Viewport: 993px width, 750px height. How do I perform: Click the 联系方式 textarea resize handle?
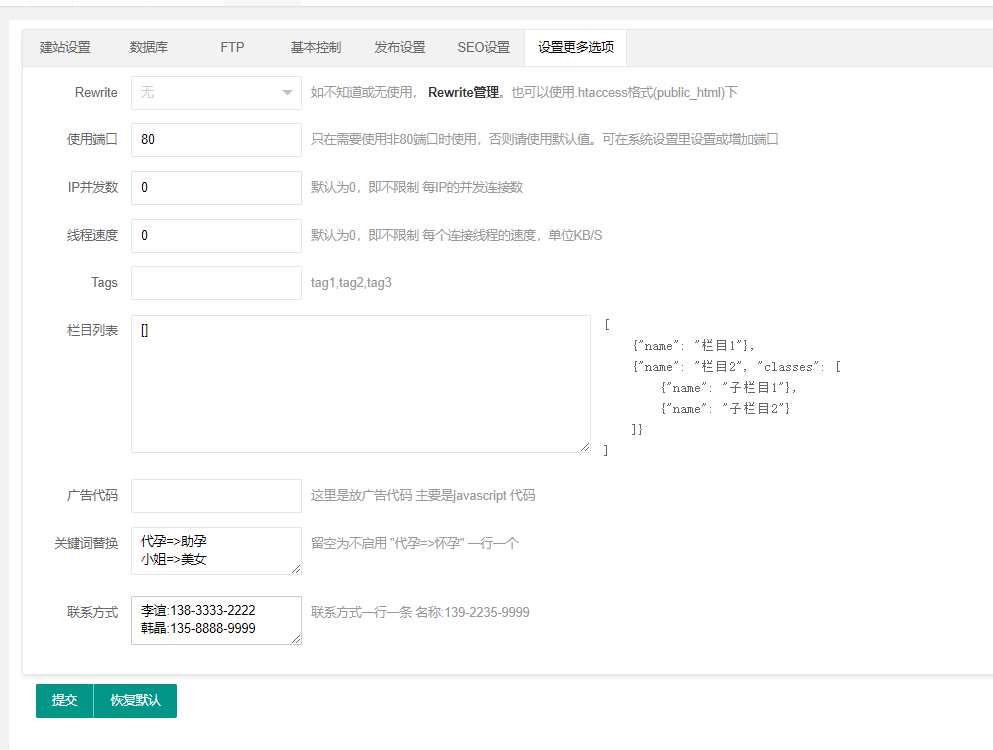[x=296, y=639]
